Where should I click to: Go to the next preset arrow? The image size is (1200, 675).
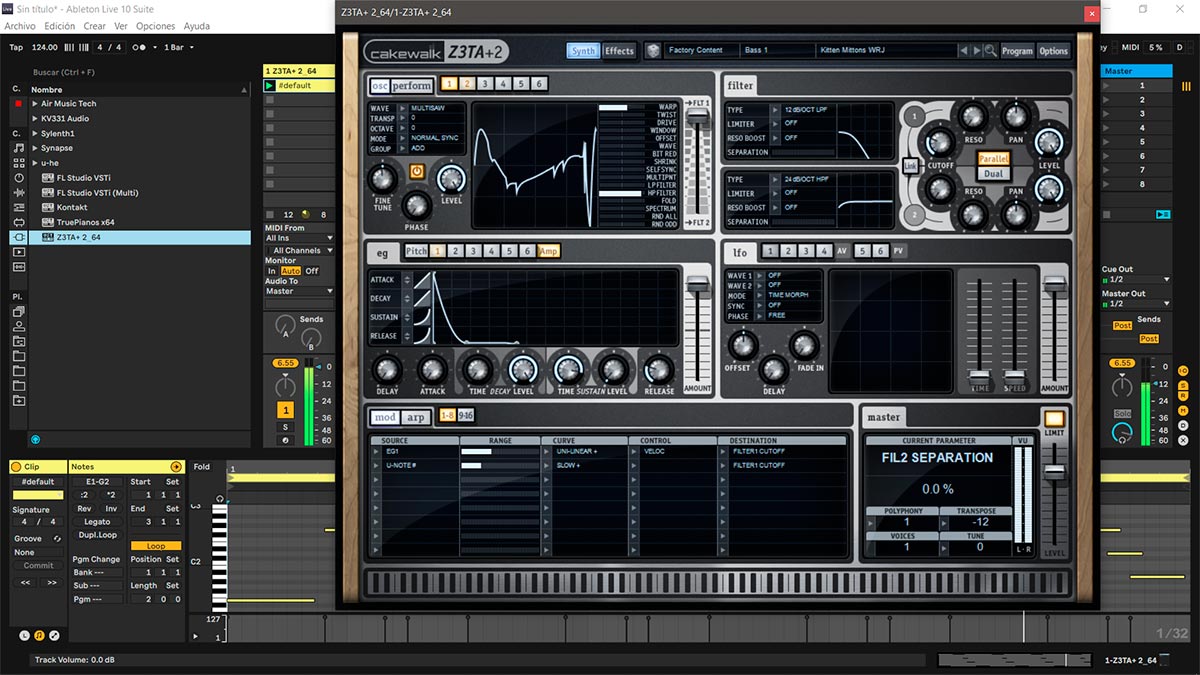click(x=977, y=50)
